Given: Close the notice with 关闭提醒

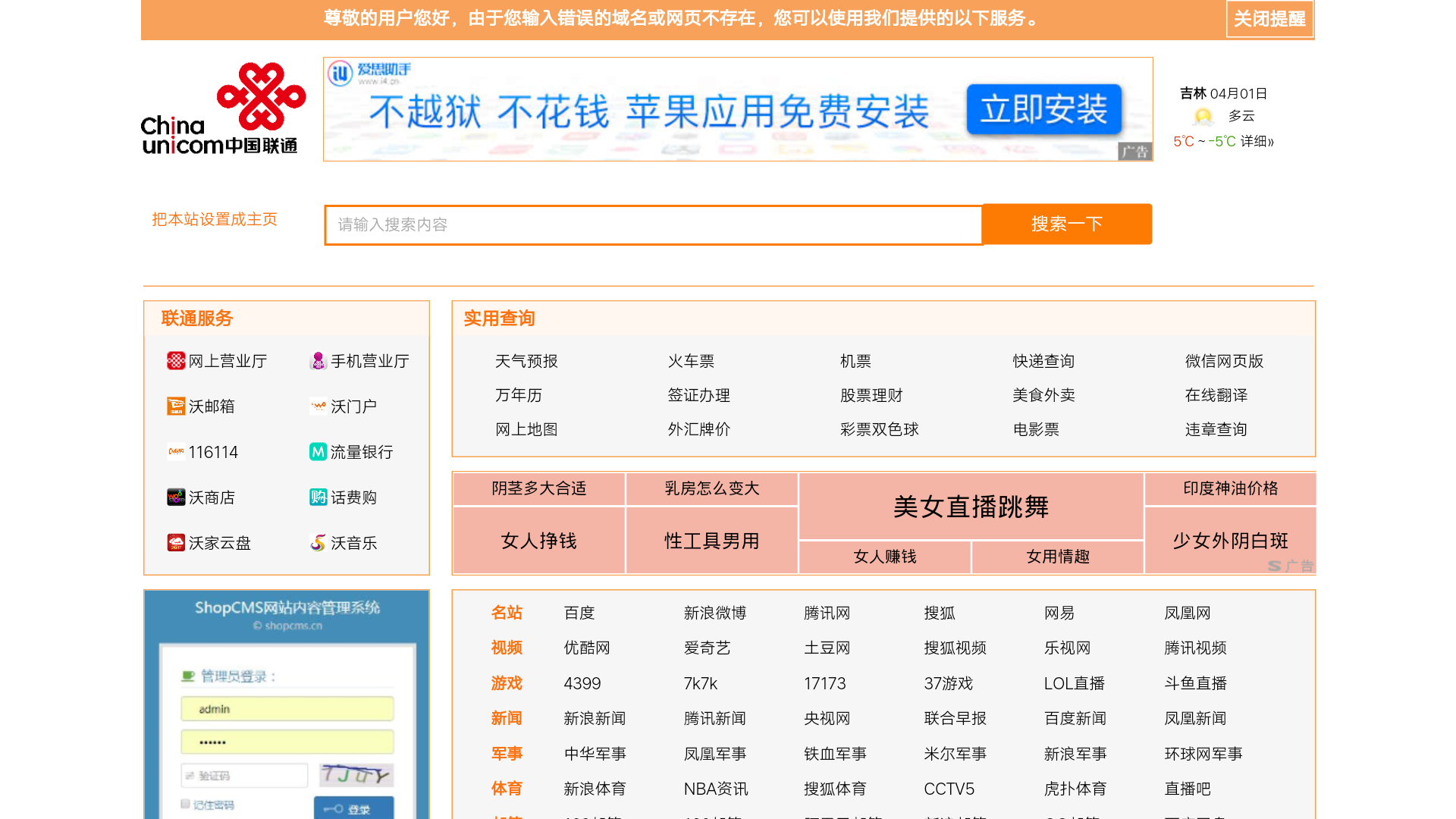Looking at the screenshot, I should pos(1269,19).
